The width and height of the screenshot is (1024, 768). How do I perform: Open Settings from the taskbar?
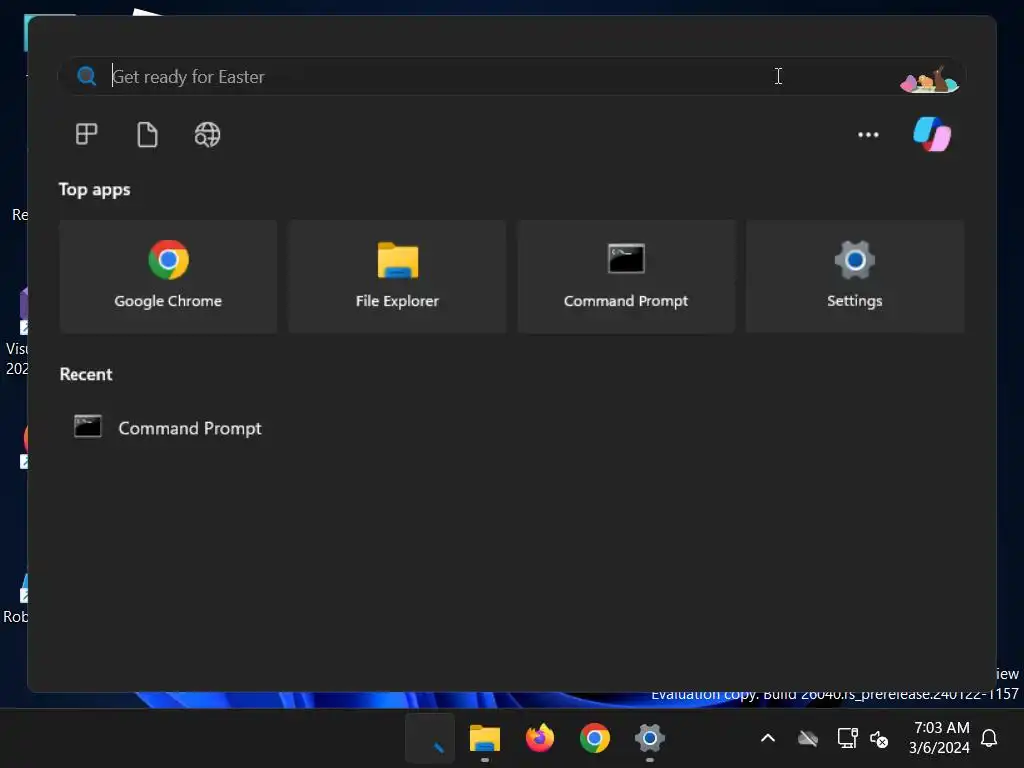tap(649, 739)
